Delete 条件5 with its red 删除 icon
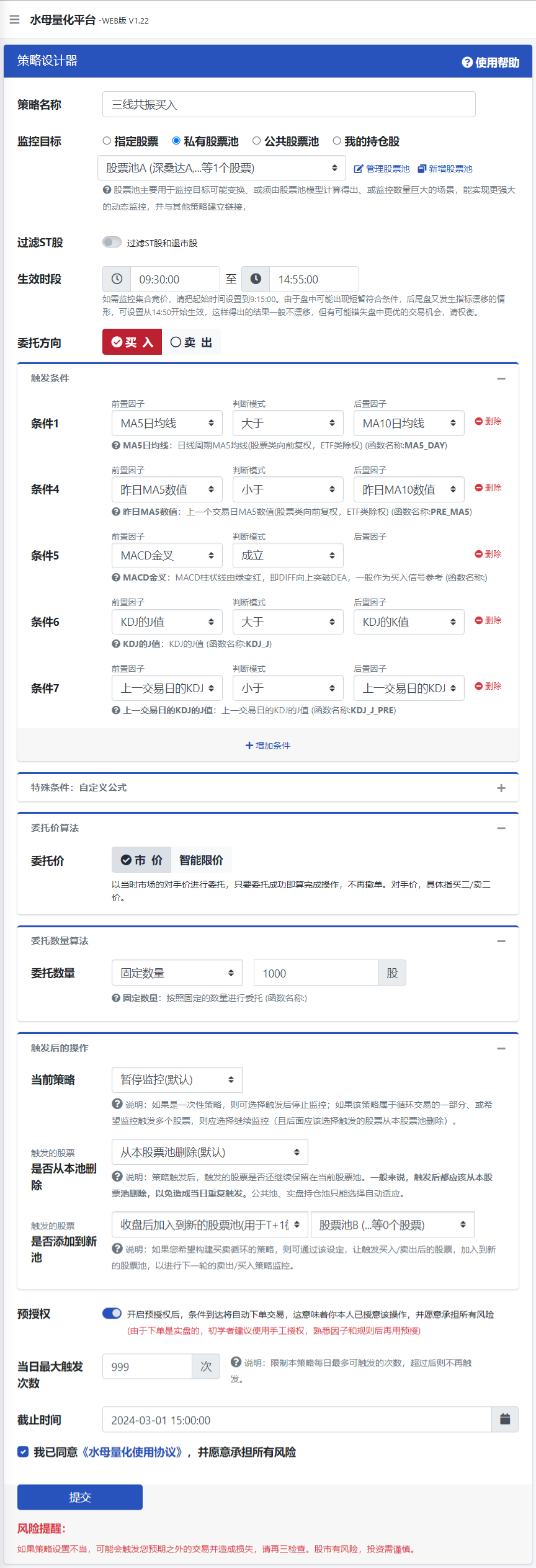Viewport: 536px width, 1568px height. 479,554
